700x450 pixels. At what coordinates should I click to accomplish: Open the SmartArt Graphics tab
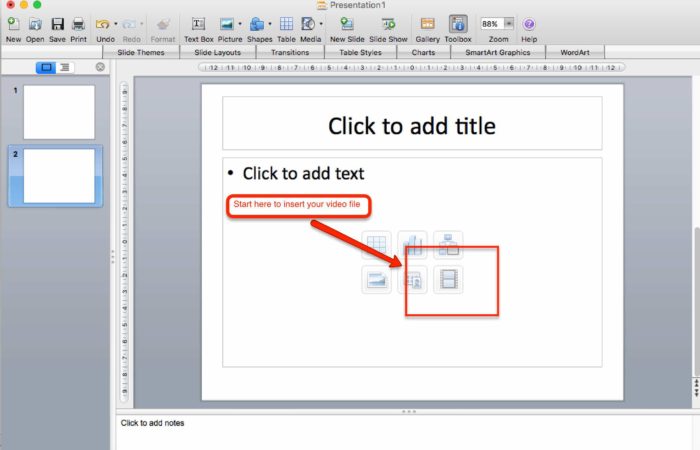pyautogui.click(x=498, y=52)
